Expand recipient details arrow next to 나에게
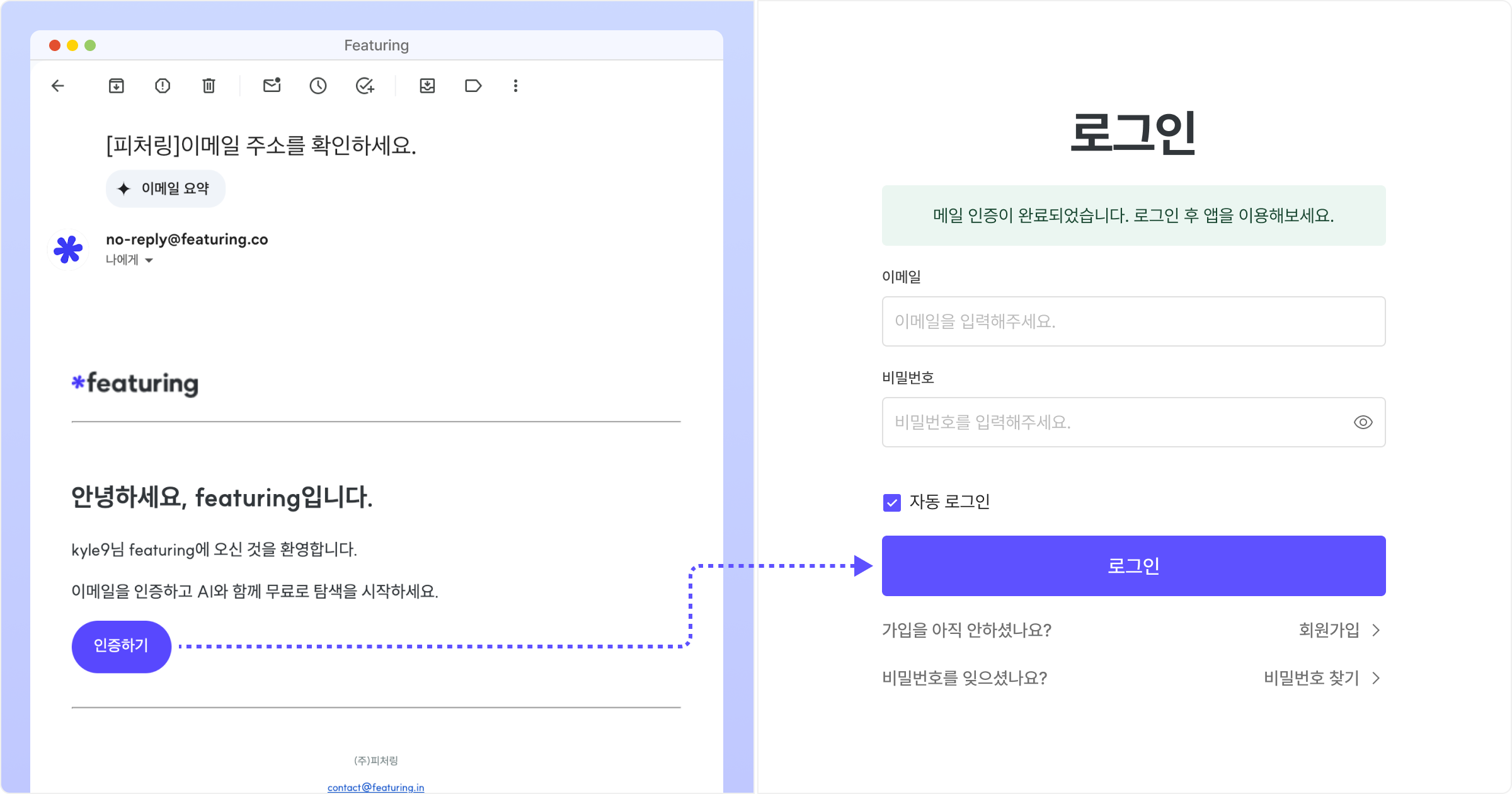 149,260
